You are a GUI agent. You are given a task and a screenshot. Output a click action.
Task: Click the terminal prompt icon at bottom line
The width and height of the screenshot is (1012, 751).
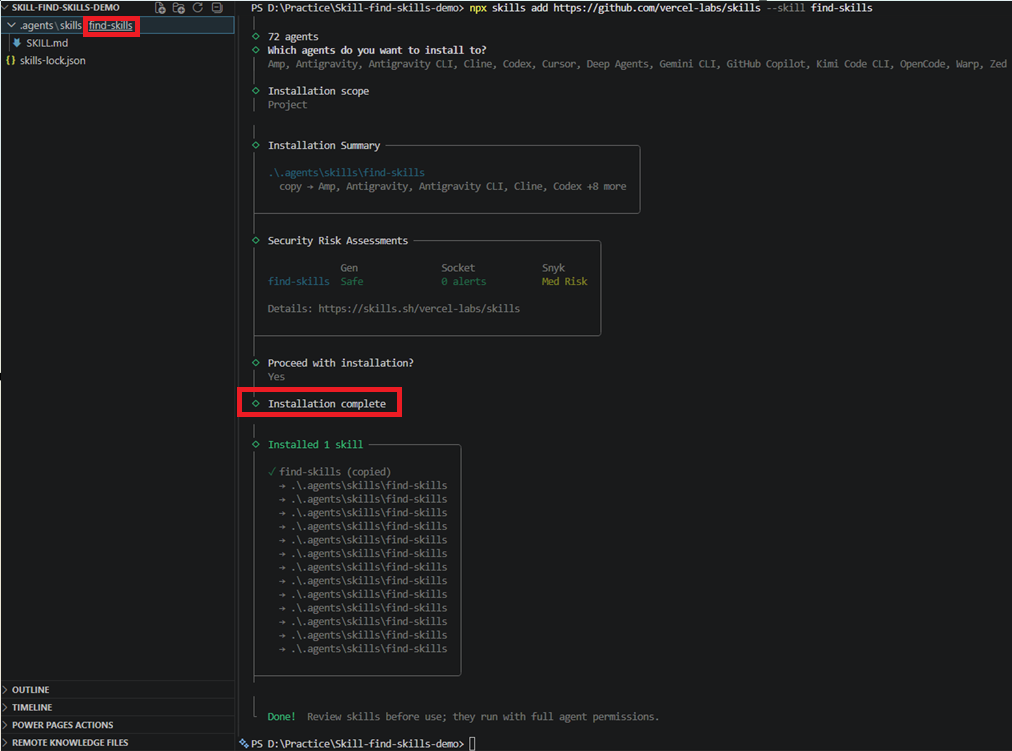coord(243,743)
